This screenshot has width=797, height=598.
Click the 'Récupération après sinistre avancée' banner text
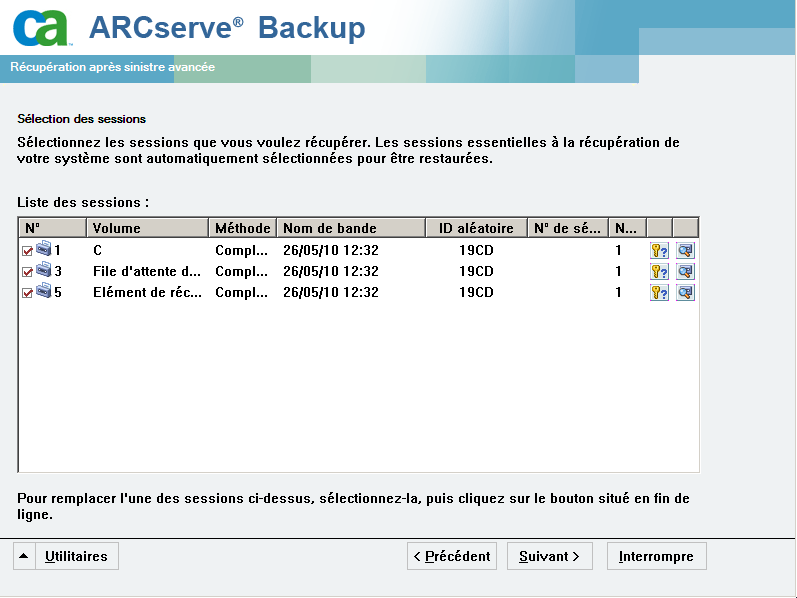click(112, 67)
